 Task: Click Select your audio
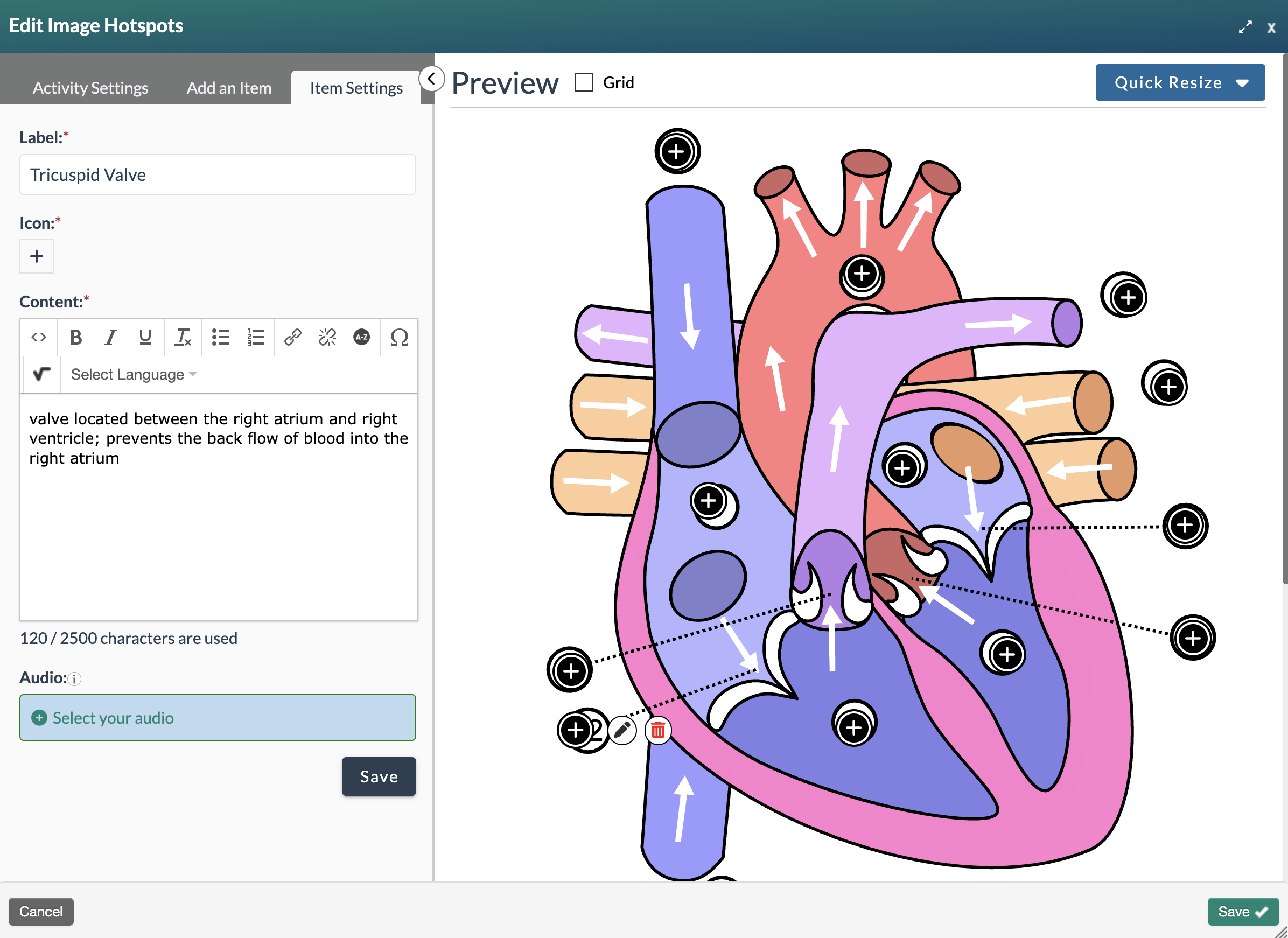coord(218,718)
